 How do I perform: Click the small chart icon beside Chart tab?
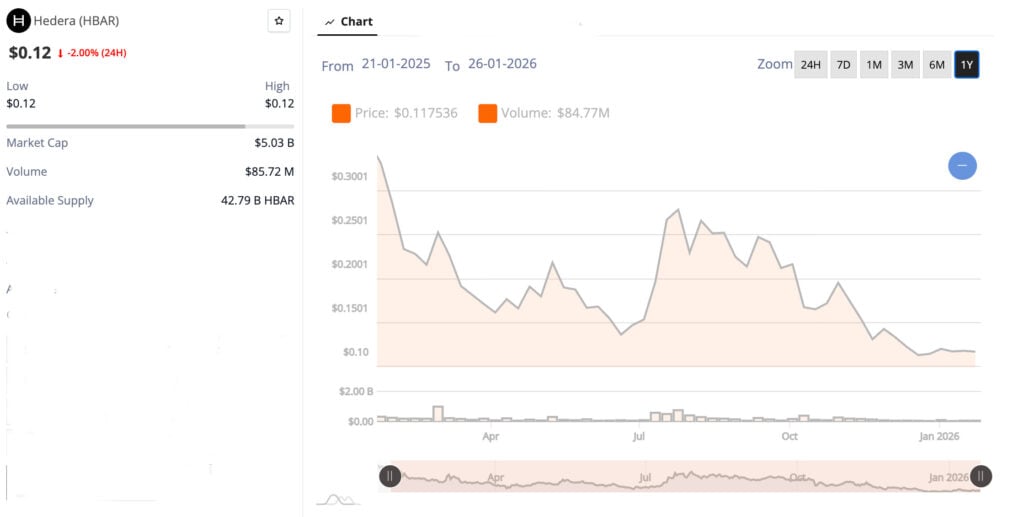pyautogui.click(x=329, y=22)
